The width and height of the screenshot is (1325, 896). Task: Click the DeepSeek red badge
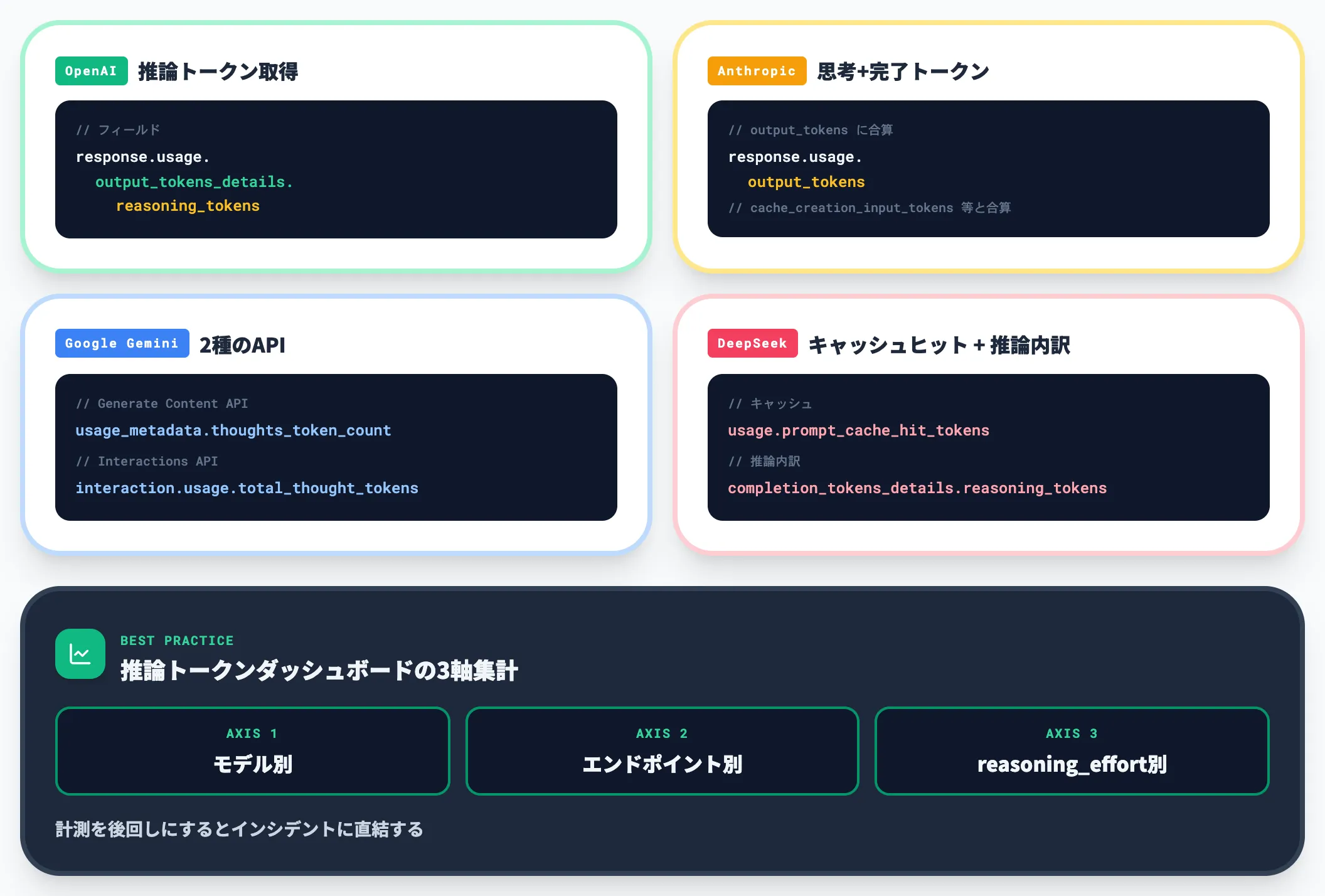[x=753, y=343]
